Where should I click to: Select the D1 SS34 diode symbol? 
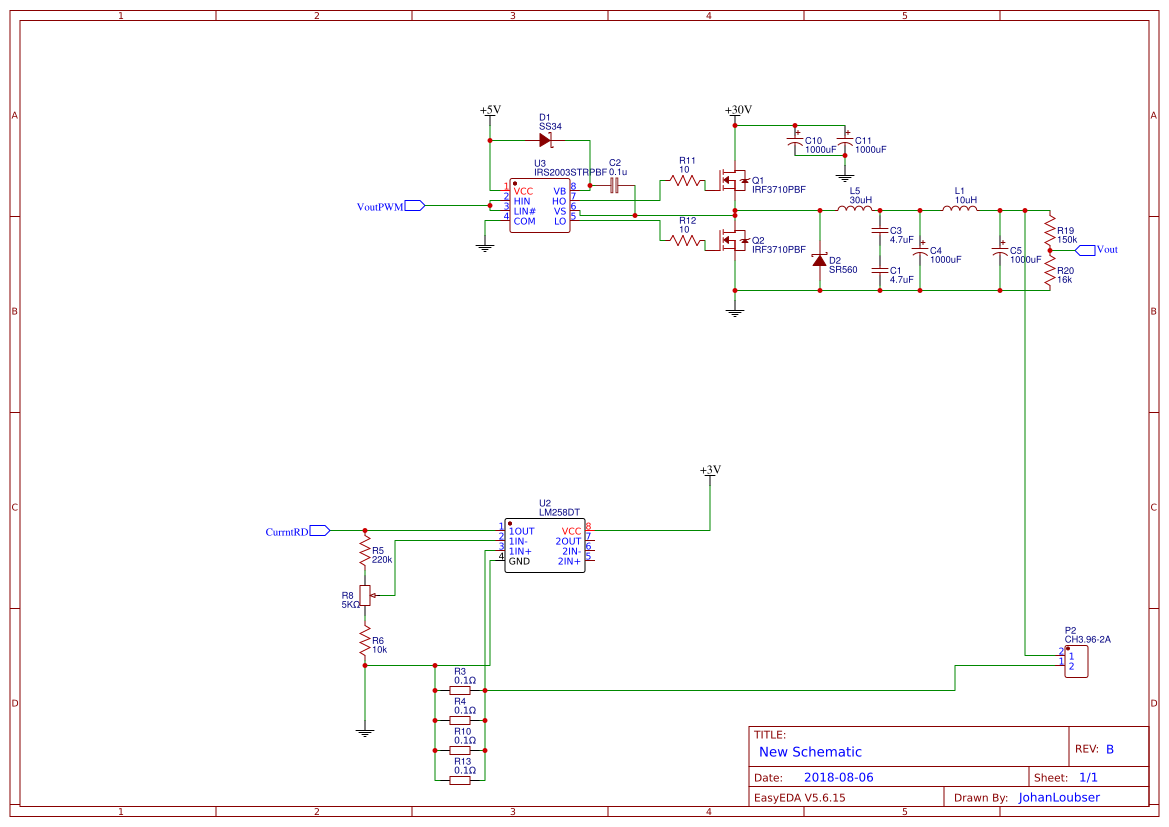545,140
